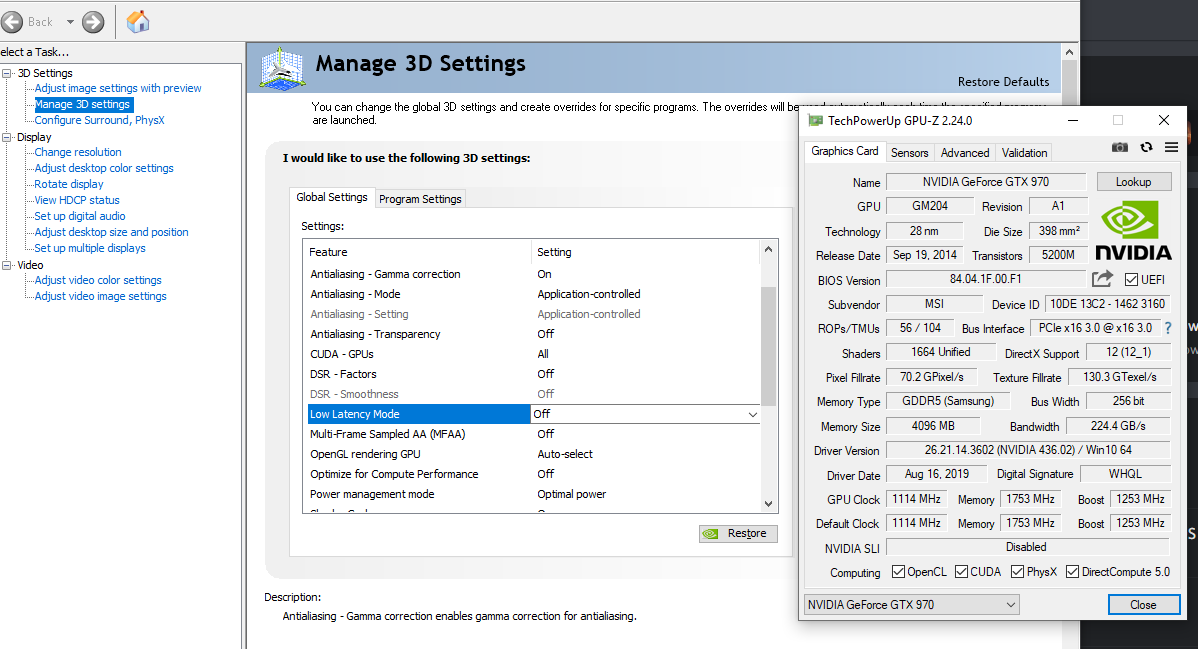This screenshot has height=649, width=1198.
Task: Click the Forward arrow icon
Action: [93, 22]
